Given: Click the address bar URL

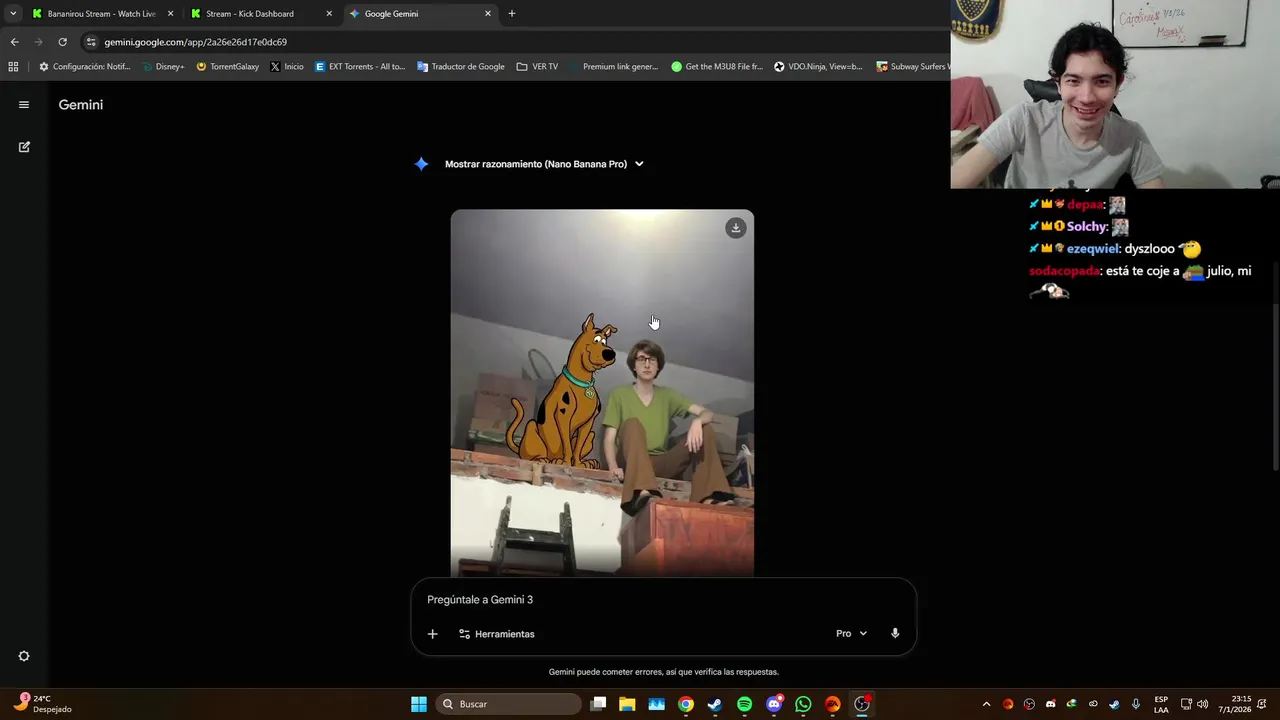Looking at the screenshot, I should click(196, 42).
